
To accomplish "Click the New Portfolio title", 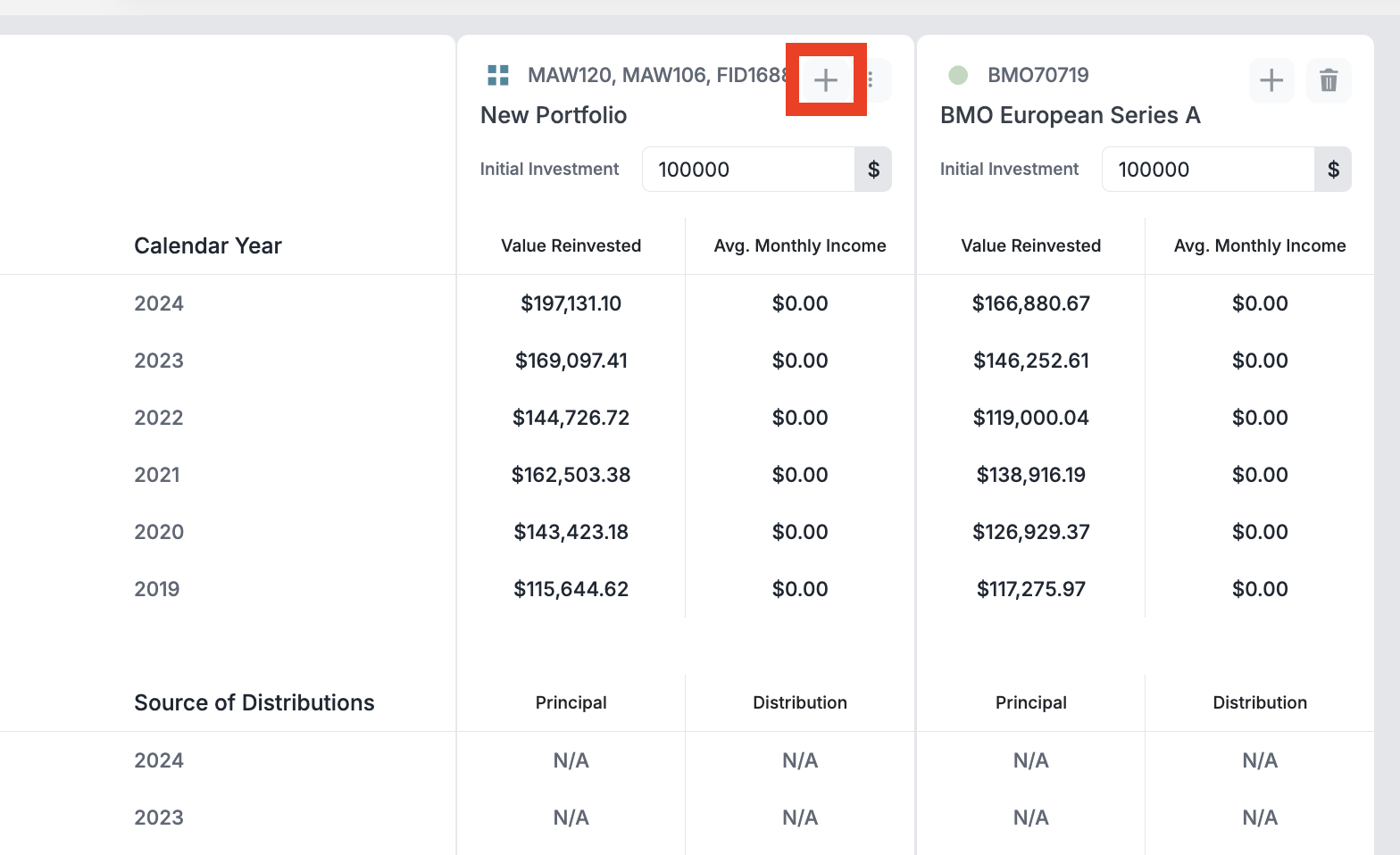I will (554, 115).
